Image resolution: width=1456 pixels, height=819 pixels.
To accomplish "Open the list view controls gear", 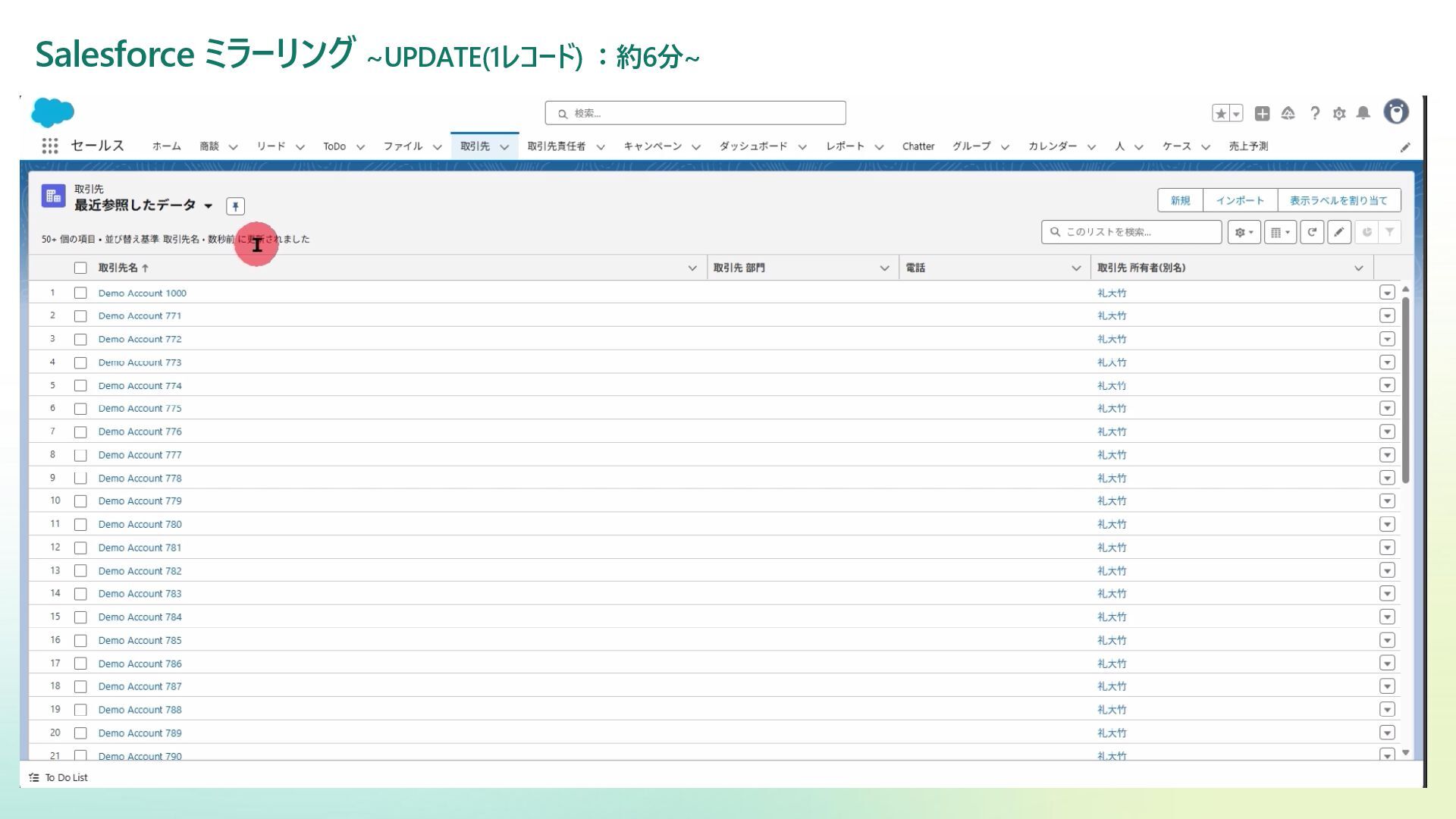I will (x=1244, y=232).
